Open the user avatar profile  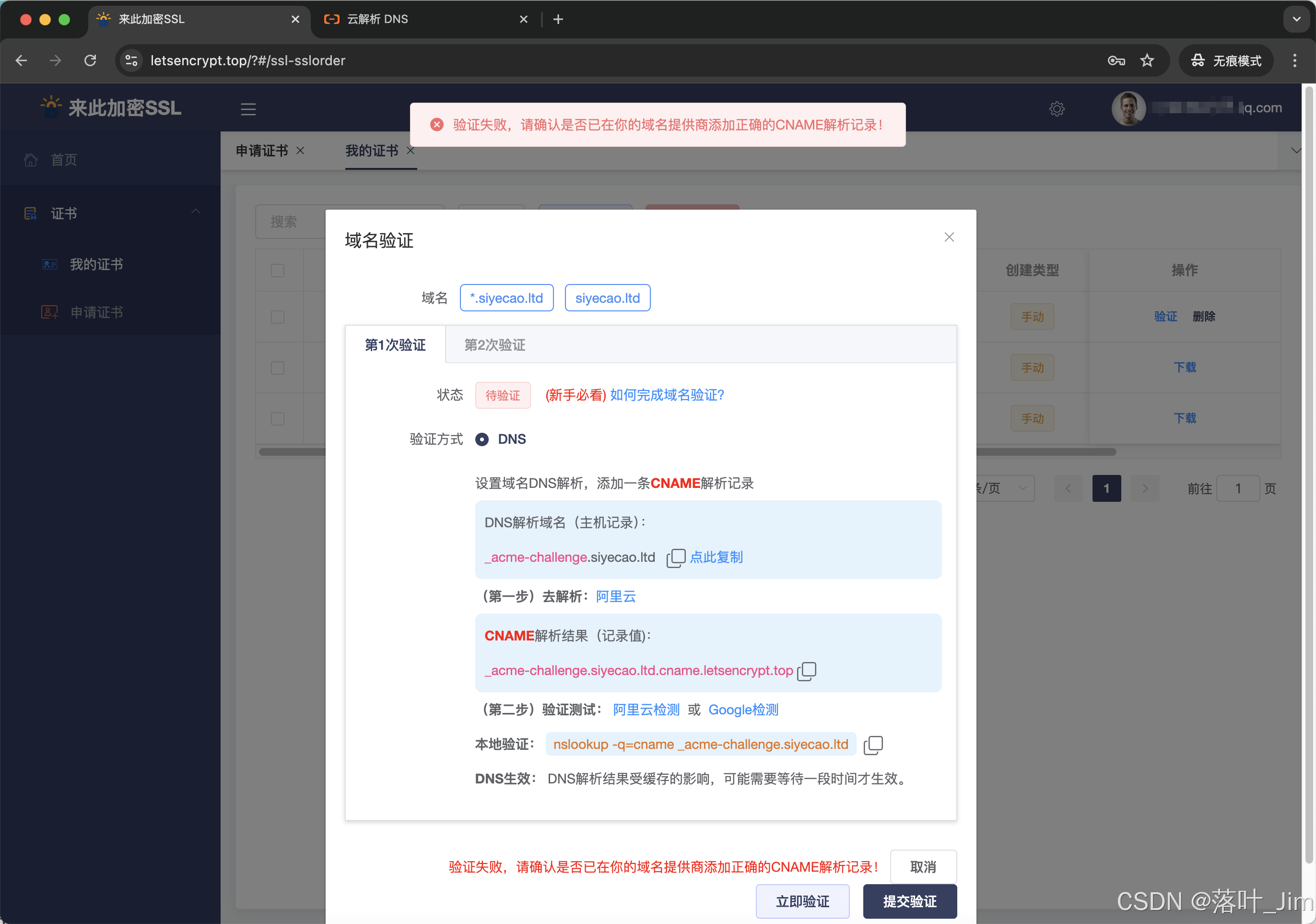pos(1128,108)
